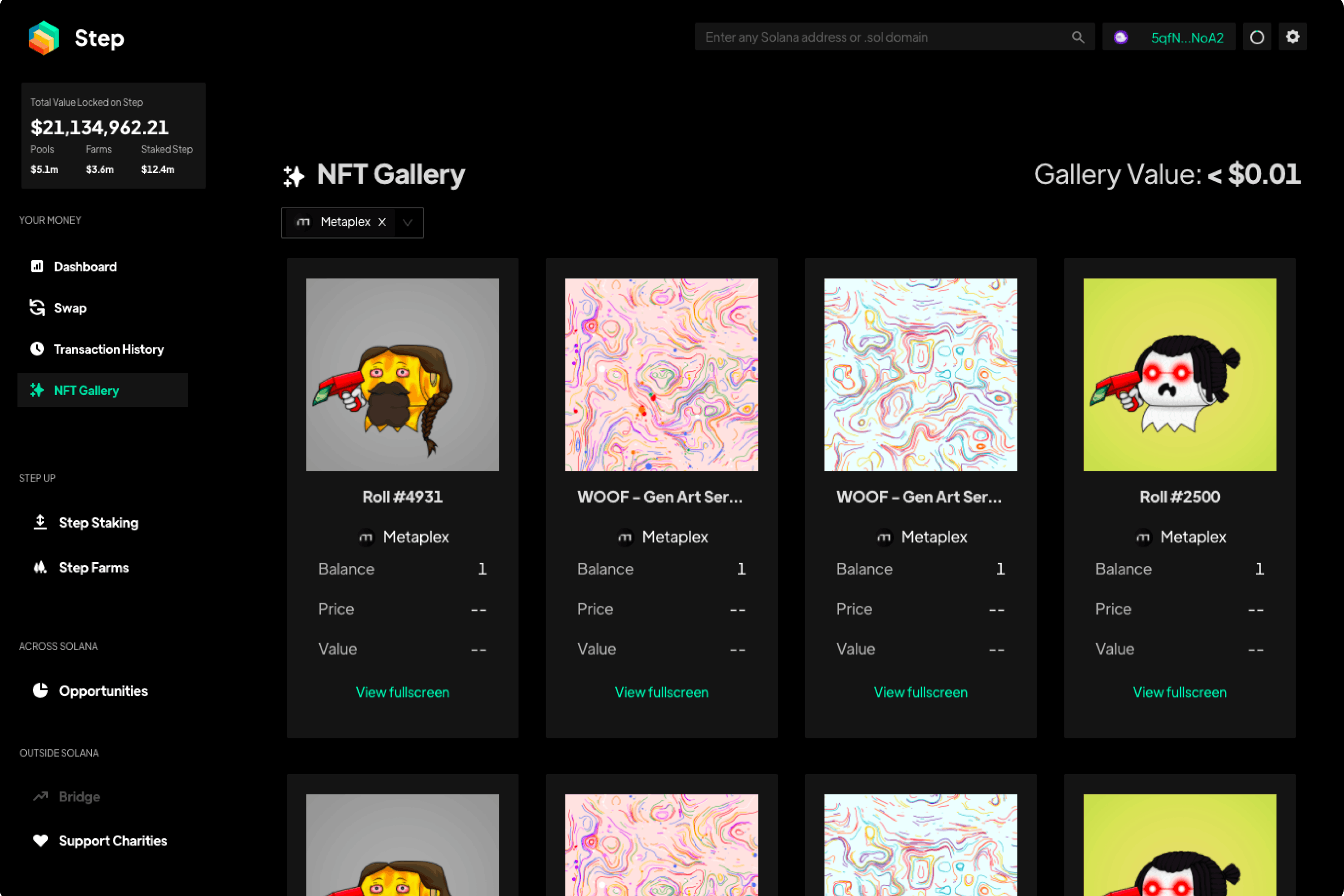The image size is (1344, 896).
Task: View Roll #4931 fullscreen
Action: coord(402,692)
